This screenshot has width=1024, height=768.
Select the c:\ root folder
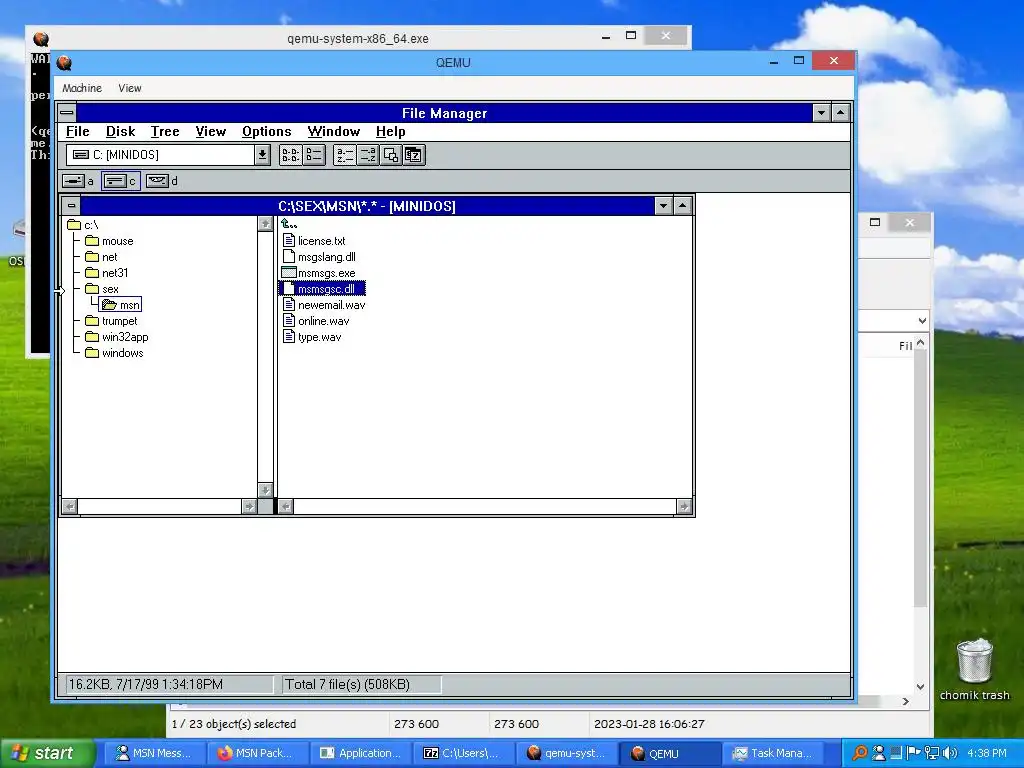click(x=83, y=225)
